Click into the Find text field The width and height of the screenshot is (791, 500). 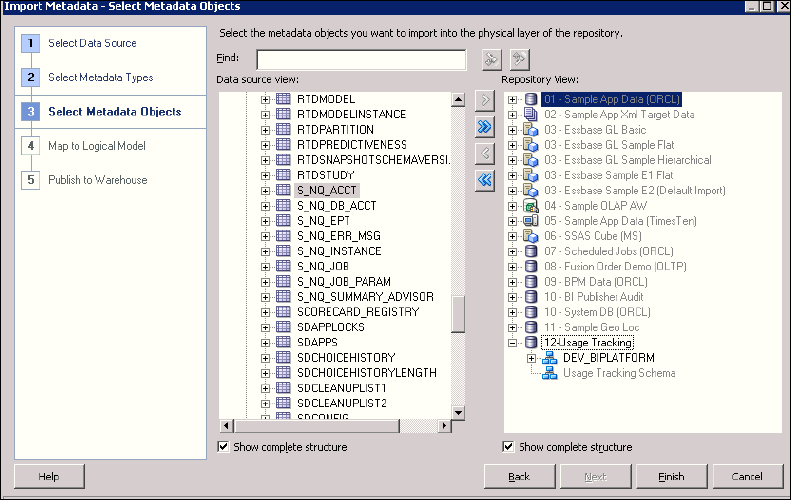tap(361, 60)
